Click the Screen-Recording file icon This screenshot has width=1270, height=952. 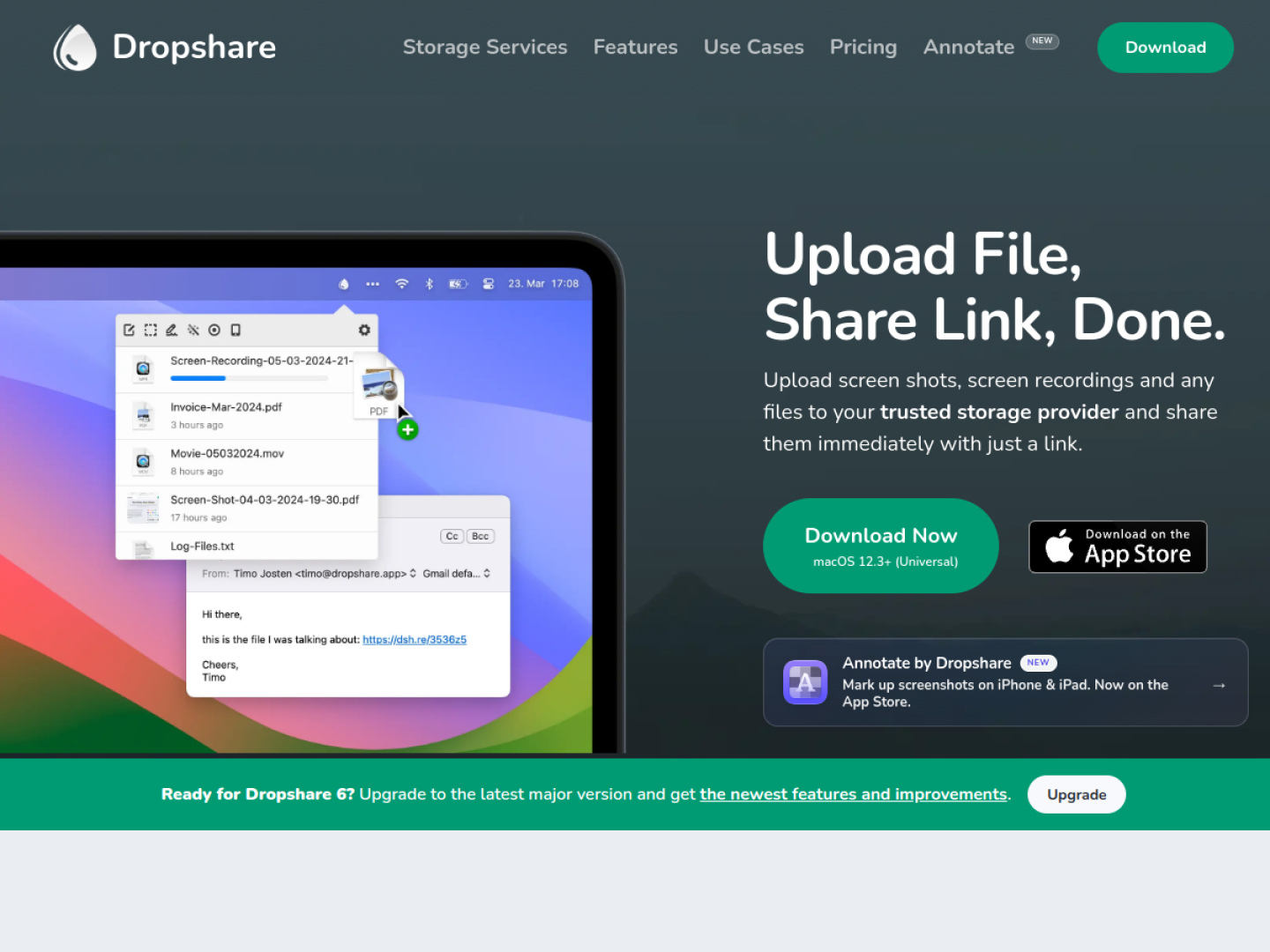click(x=143, y=368)
